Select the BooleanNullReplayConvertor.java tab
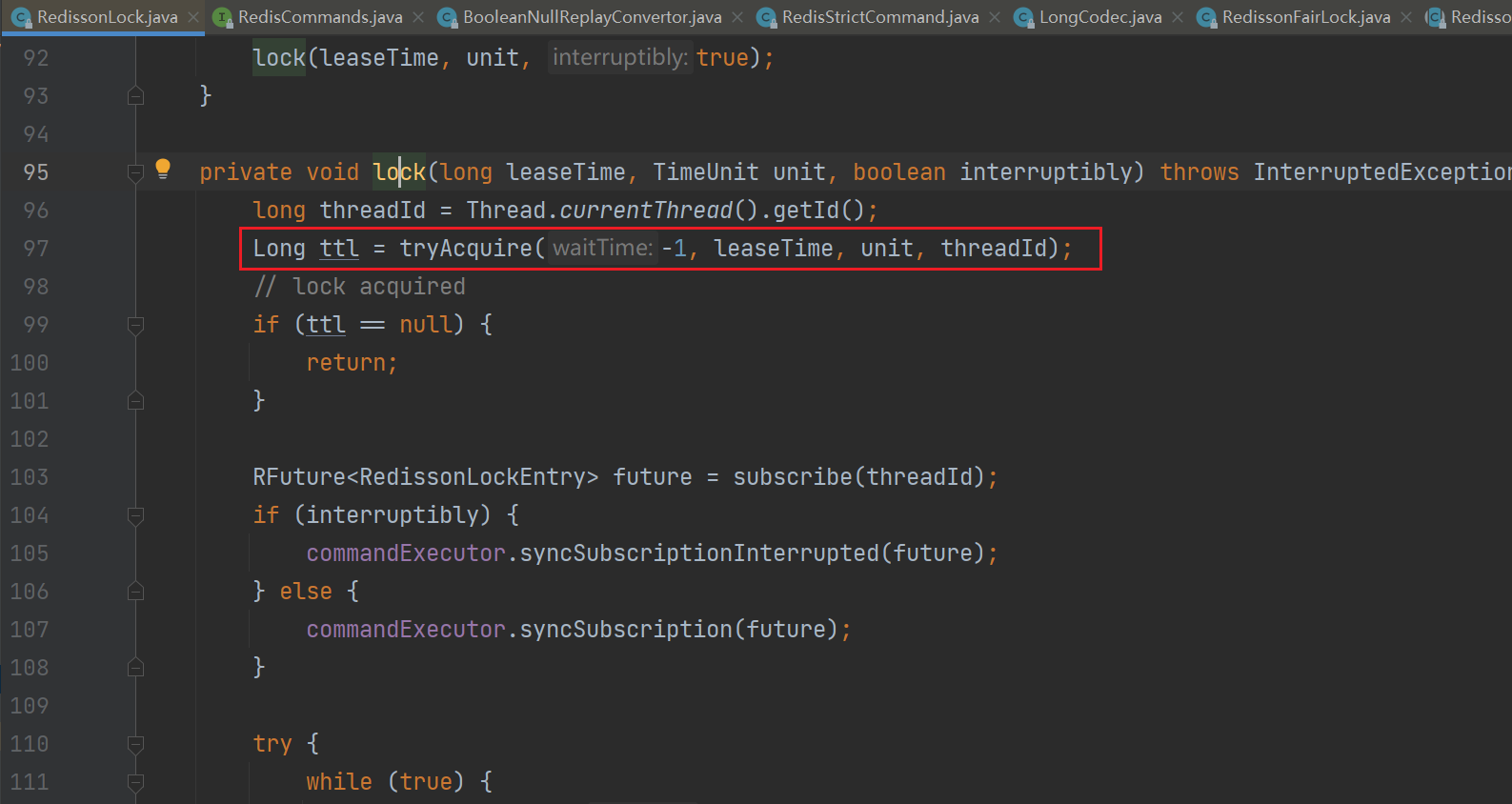The height and width of the screenshot is (804, 1512). click(x=592, y=17)
